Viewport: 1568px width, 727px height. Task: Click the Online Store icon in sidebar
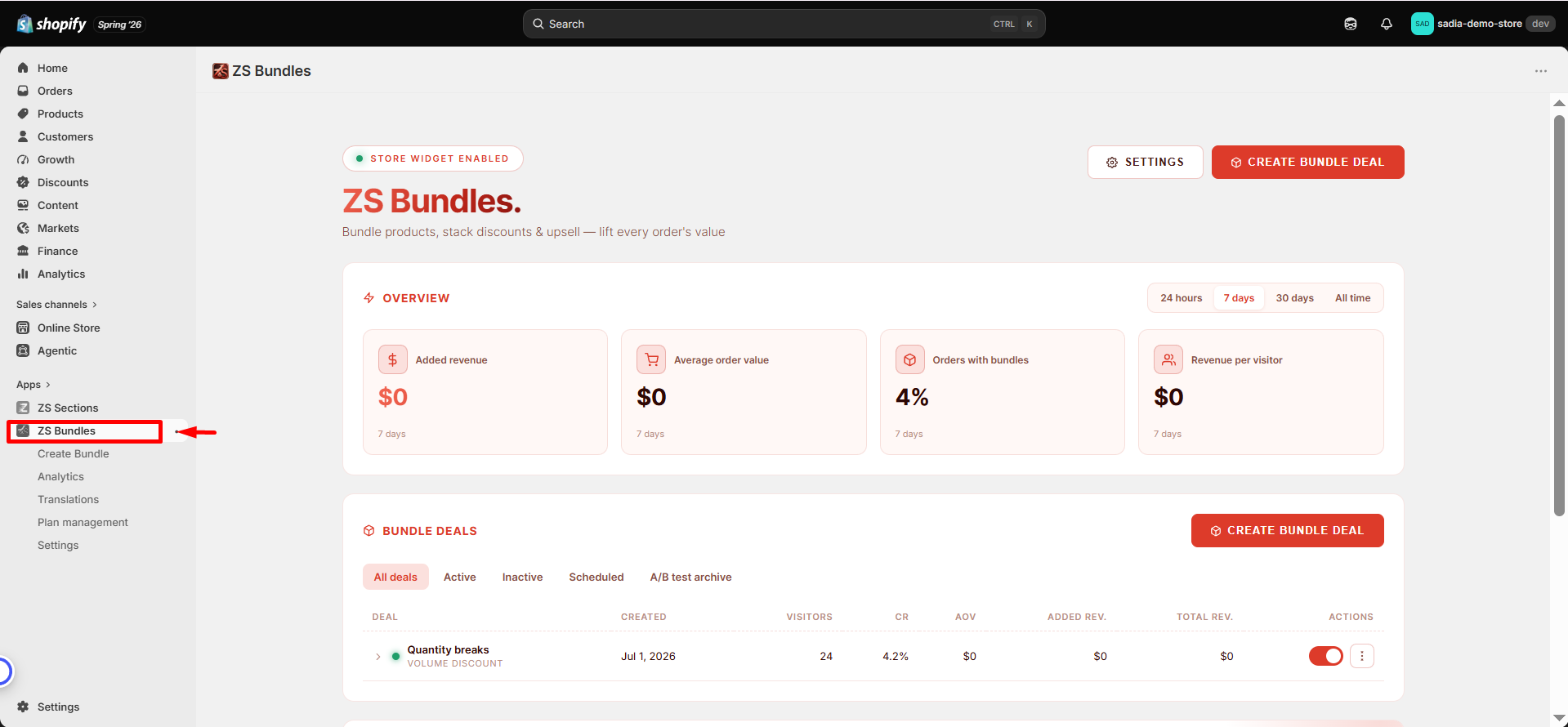coord(23,328)
